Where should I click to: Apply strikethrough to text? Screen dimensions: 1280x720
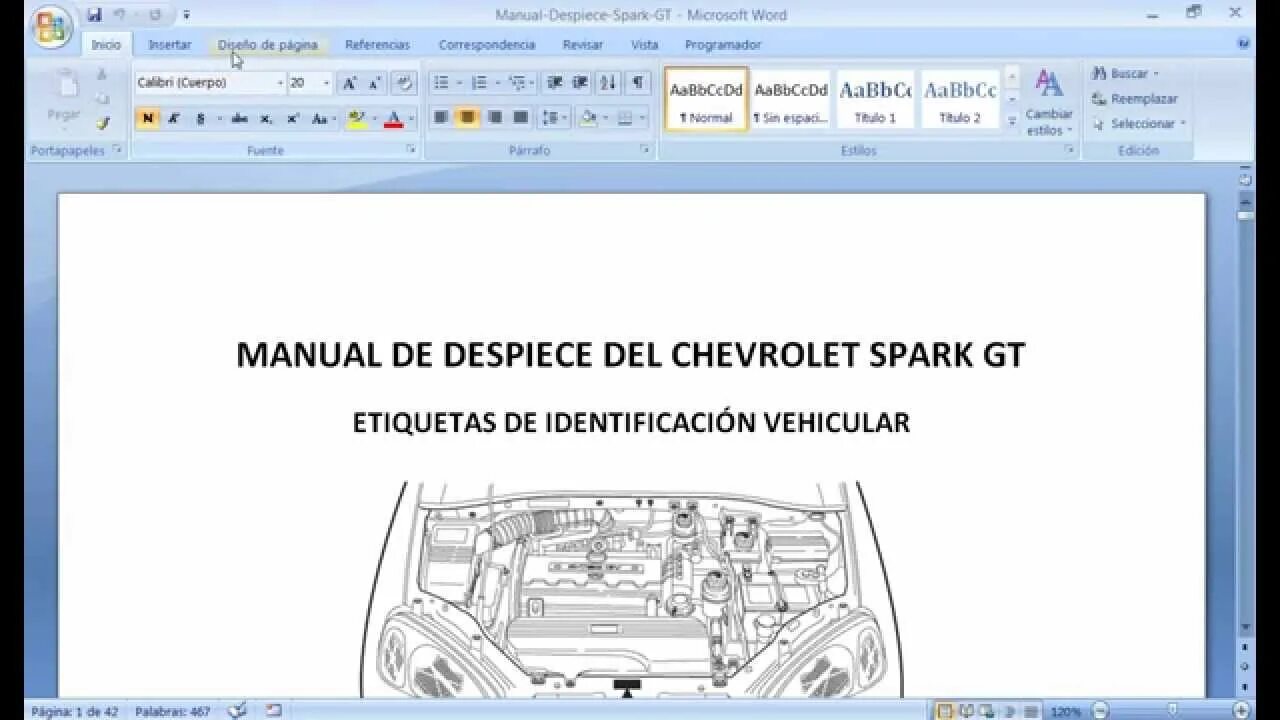(239, 119)
